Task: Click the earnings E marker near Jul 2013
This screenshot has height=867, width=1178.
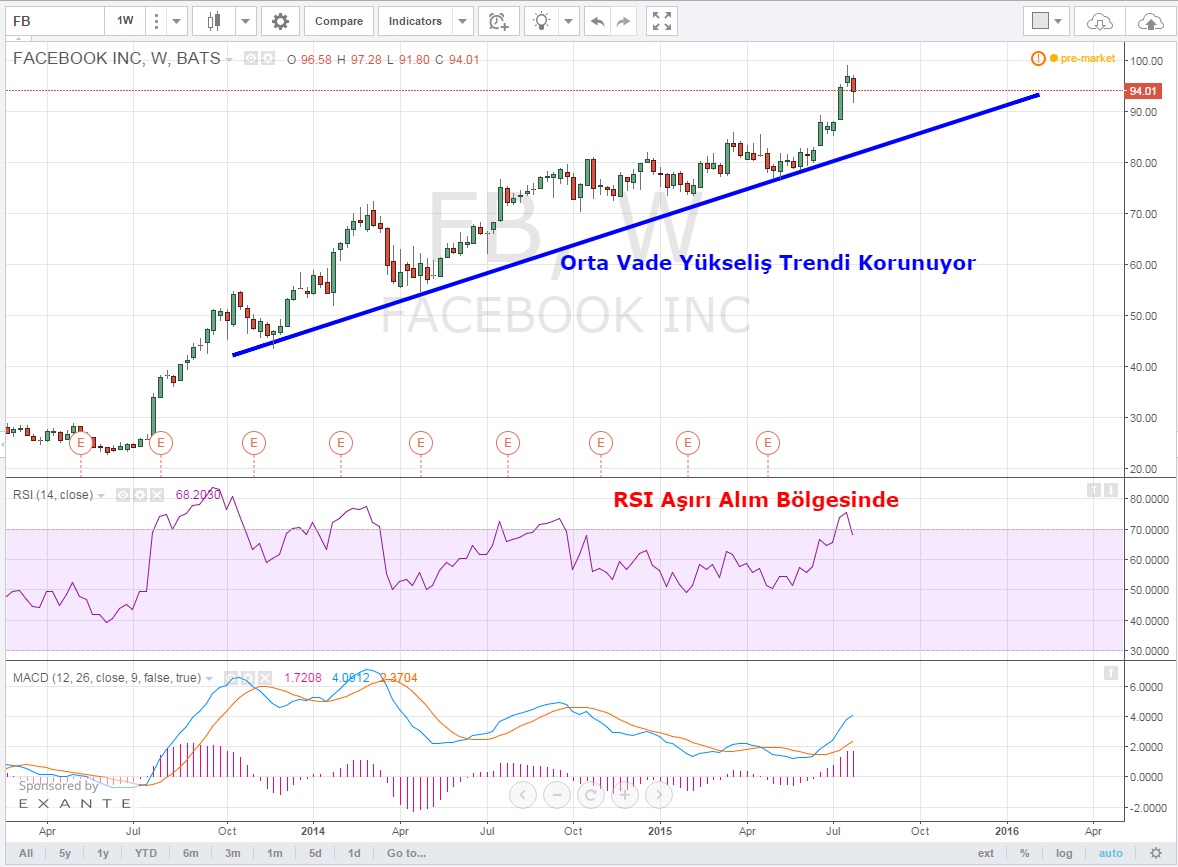Action: [161, 443]
